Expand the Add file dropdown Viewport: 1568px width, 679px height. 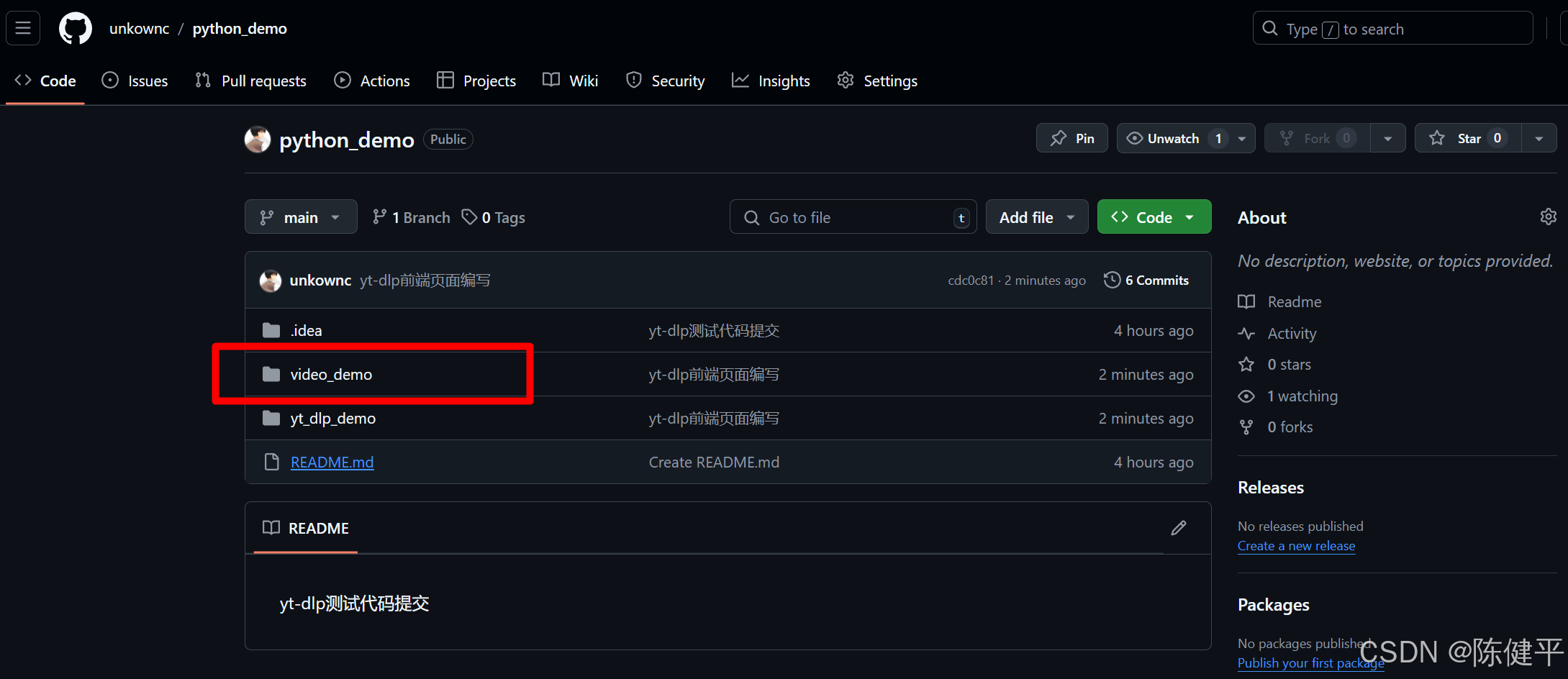point(1037,217)
